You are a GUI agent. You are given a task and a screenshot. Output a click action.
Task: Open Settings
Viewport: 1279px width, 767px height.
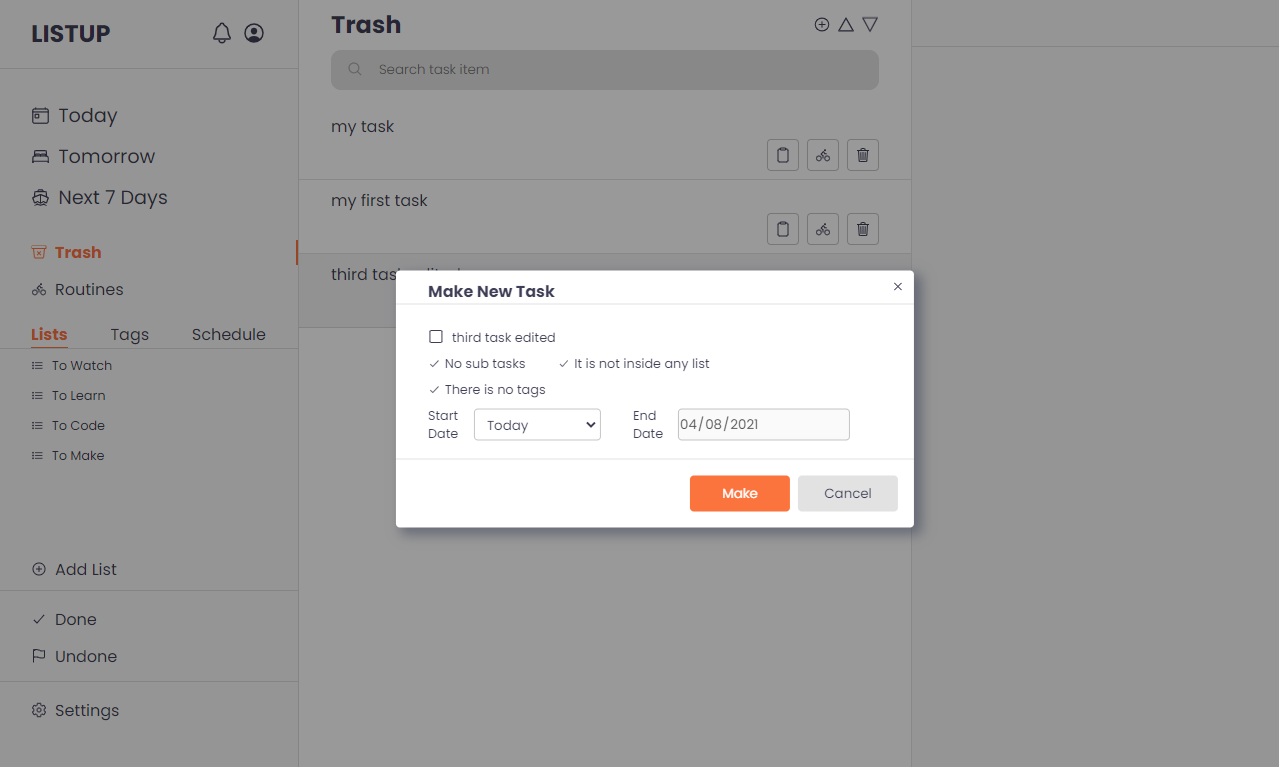pyautogui.click(x=87, y=710)
